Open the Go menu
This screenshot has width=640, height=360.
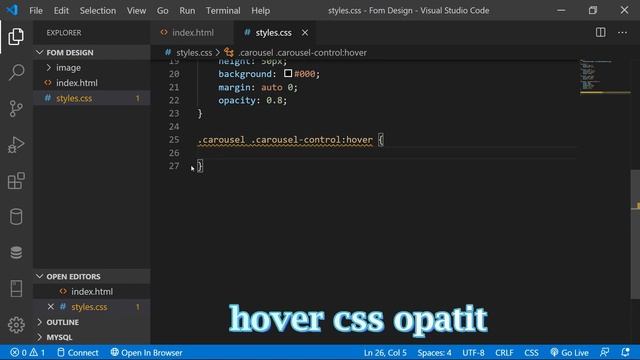point(162,11)
